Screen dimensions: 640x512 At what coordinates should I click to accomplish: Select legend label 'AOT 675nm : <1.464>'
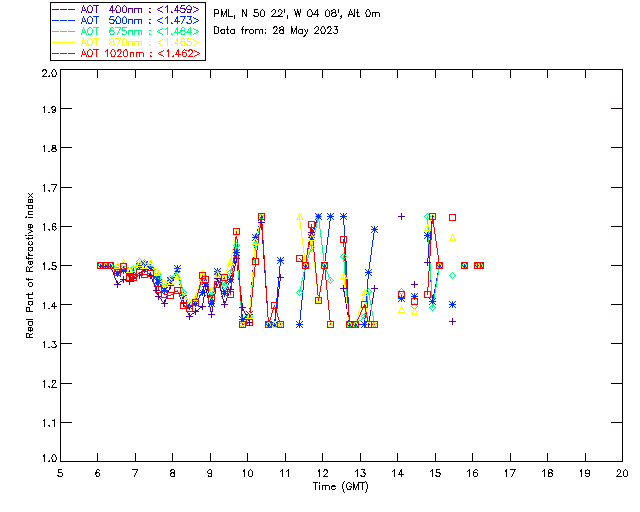(140, 31)
